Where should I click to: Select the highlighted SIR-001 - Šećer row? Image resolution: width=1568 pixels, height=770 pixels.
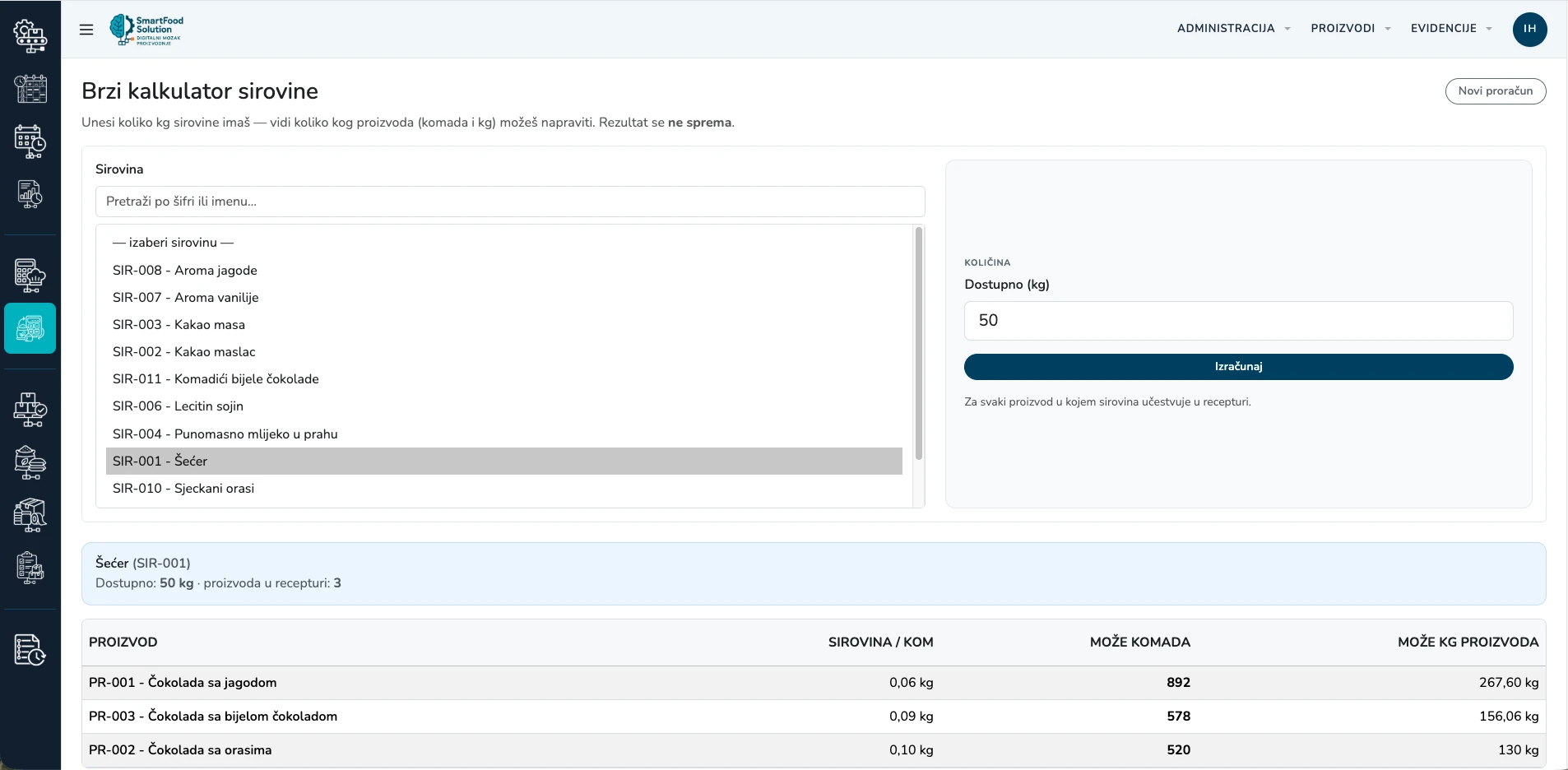click(504, 461)
